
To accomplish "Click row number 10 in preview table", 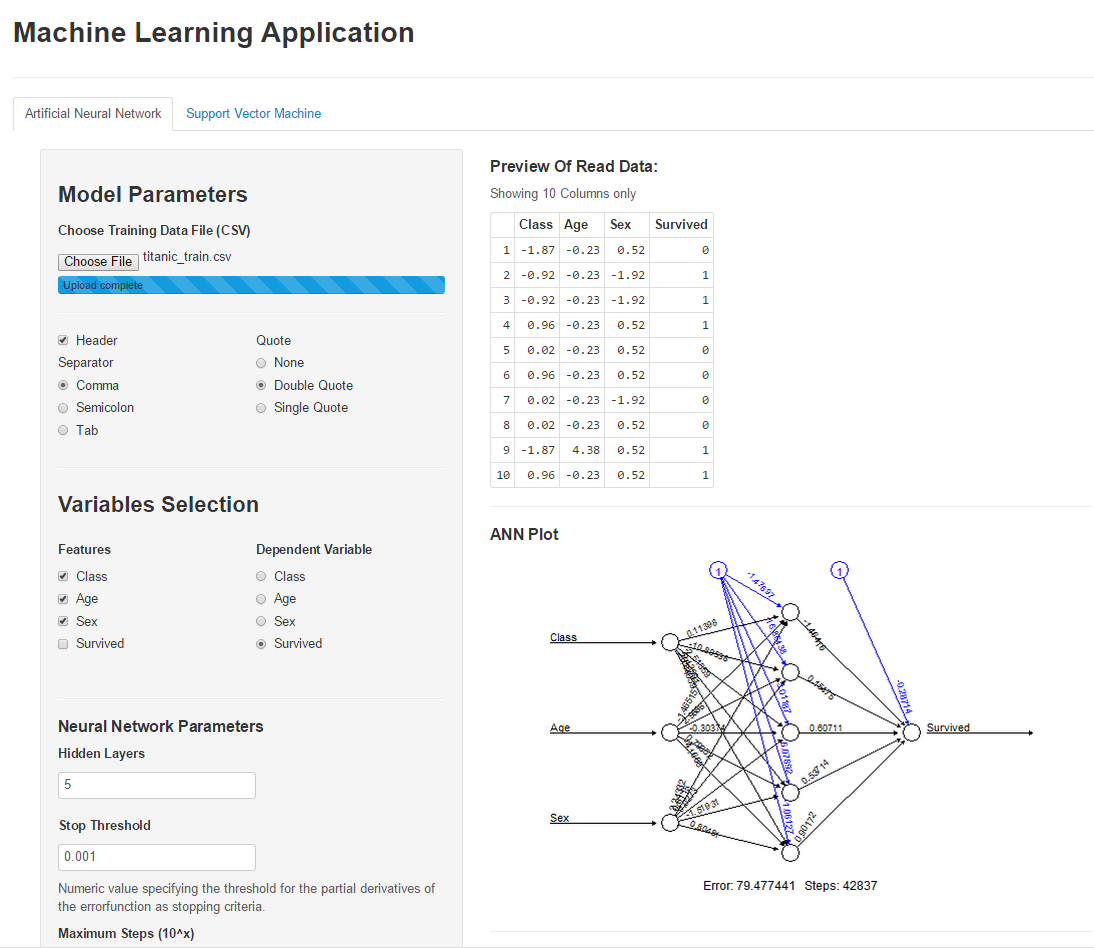I will [503, 475].
